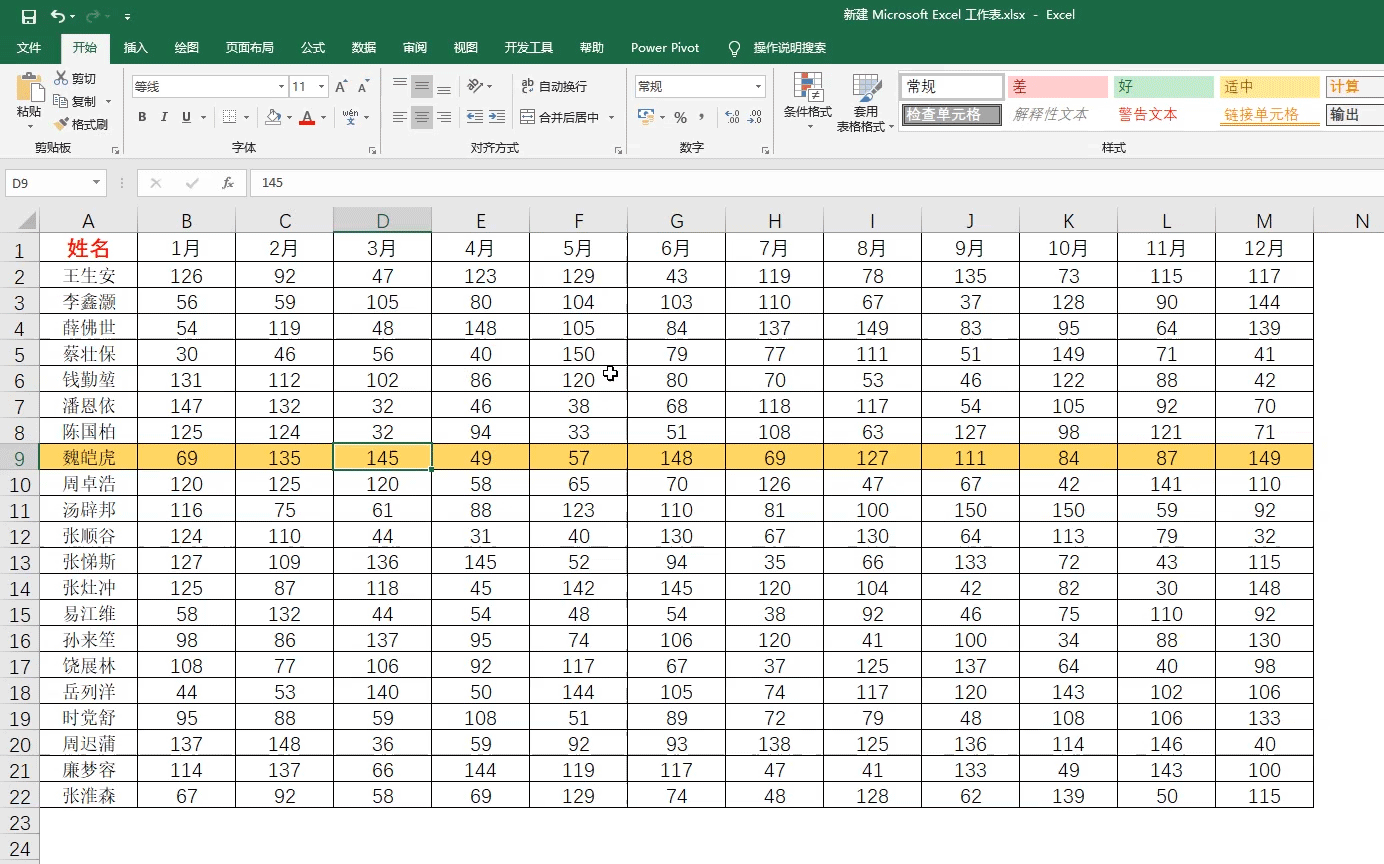This screenshot has width=1384, height=864.
Task: Click Decrease Indent icon
Action: click(x=475, y=117)
